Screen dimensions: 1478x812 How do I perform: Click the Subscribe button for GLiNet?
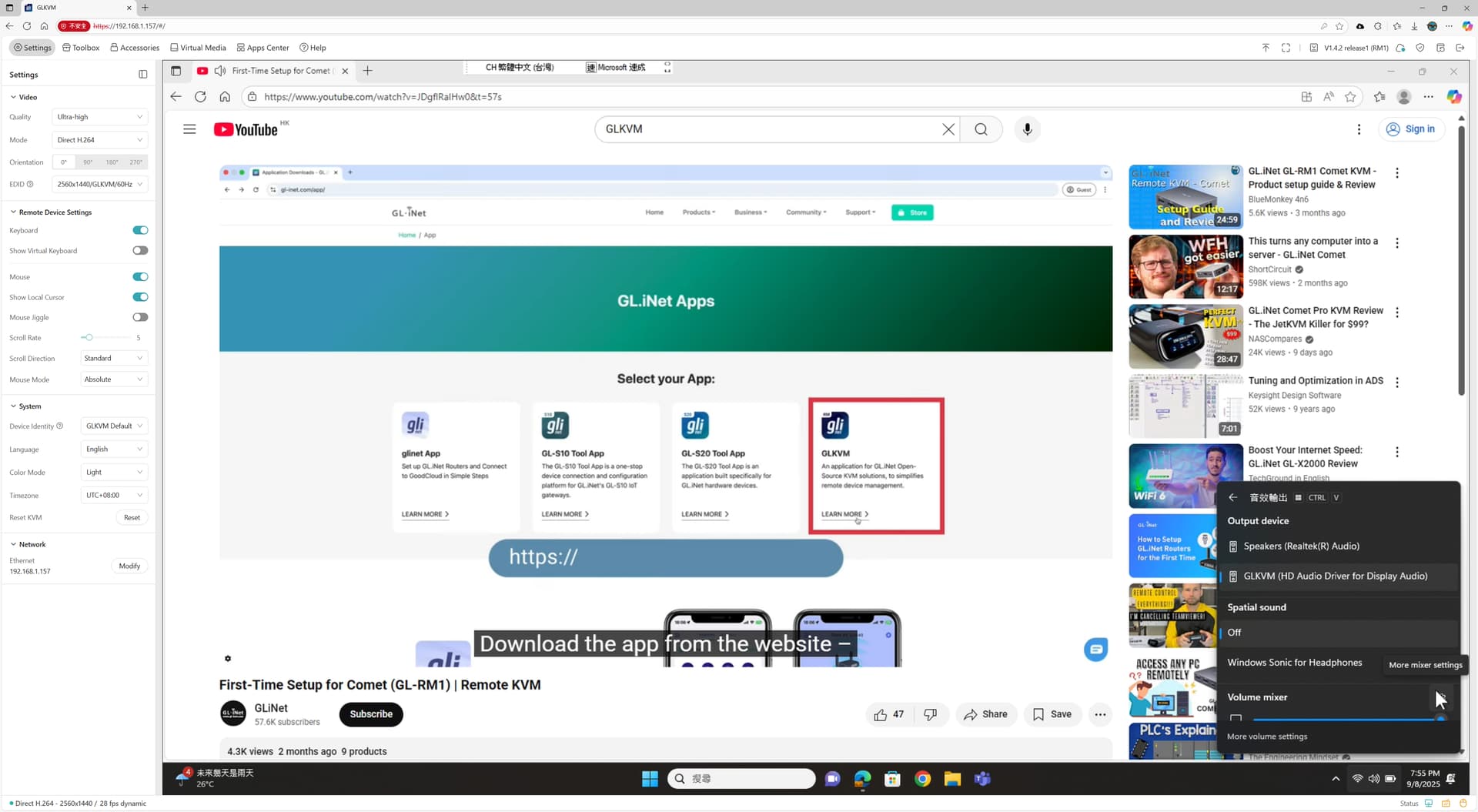click(x=371, y=714)
